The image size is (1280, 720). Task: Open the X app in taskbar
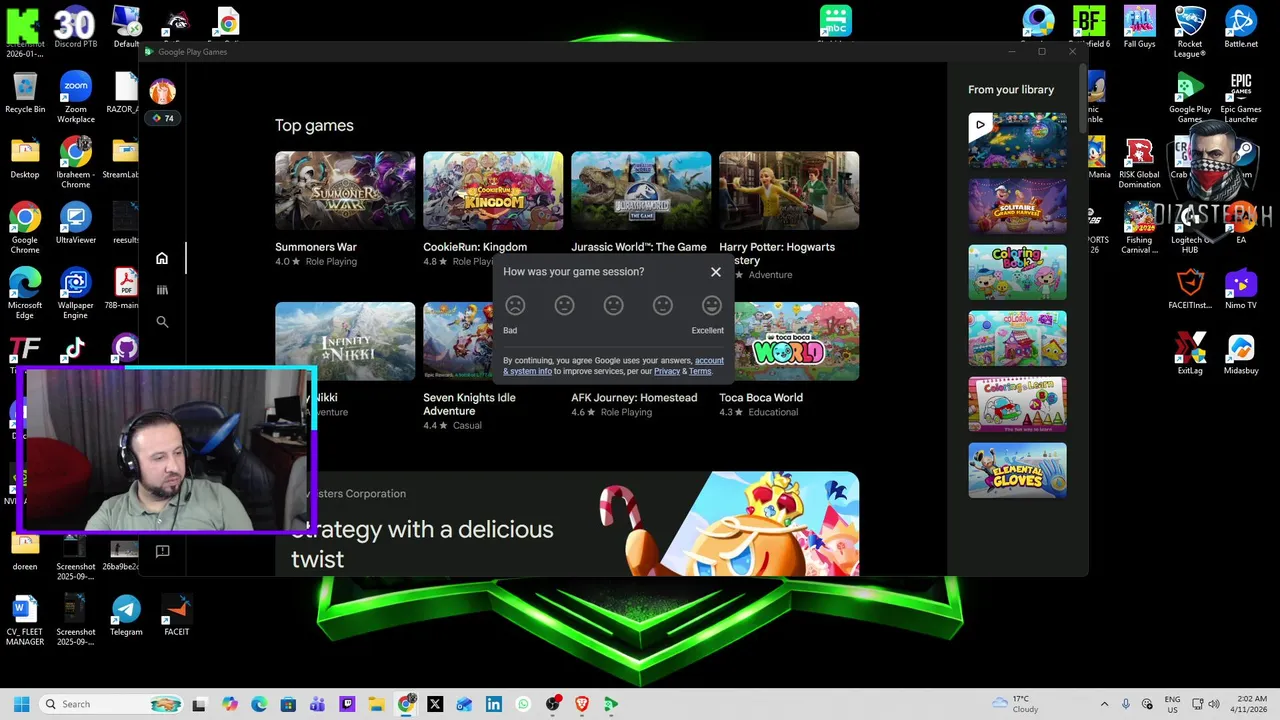[435, 704]
